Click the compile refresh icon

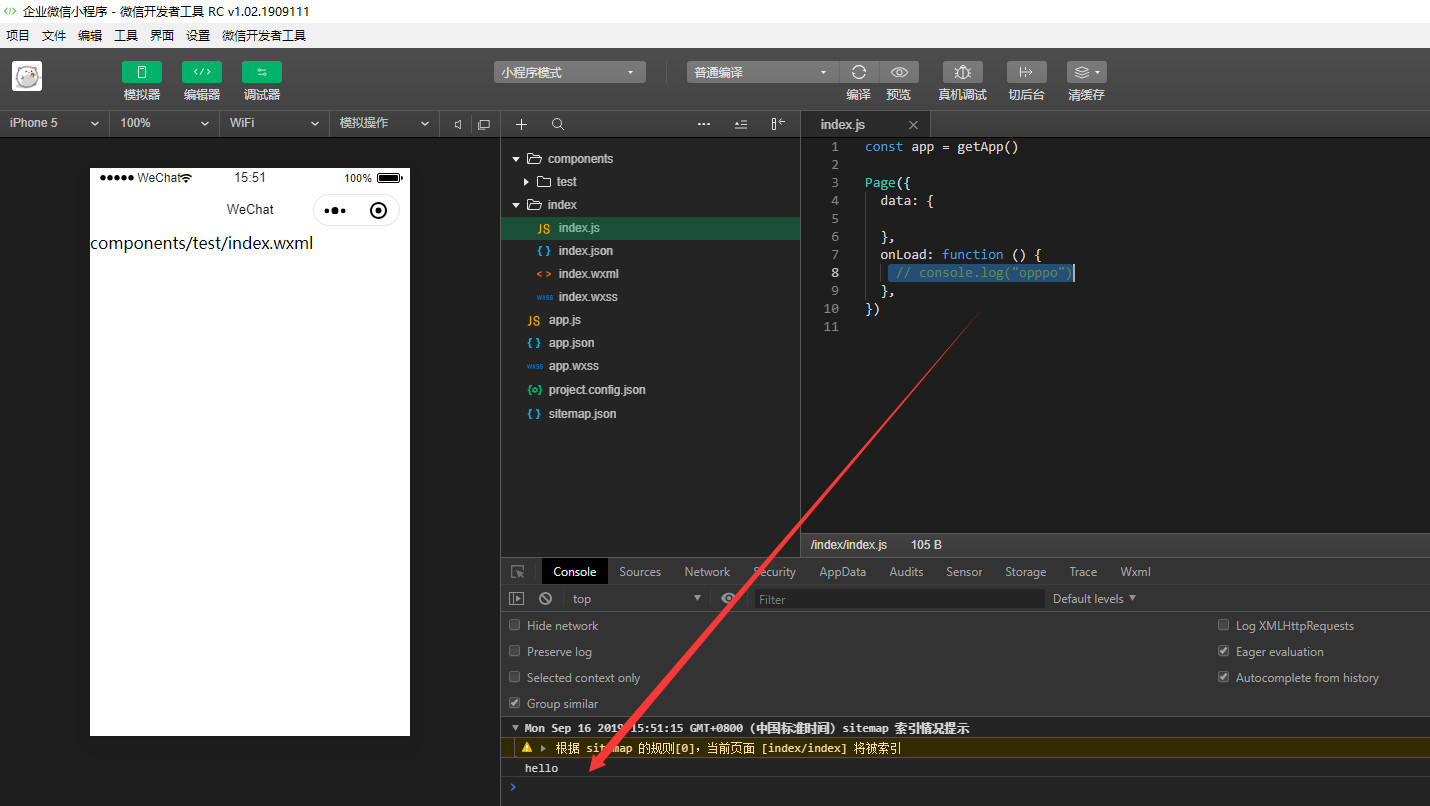tap(858, 72)
